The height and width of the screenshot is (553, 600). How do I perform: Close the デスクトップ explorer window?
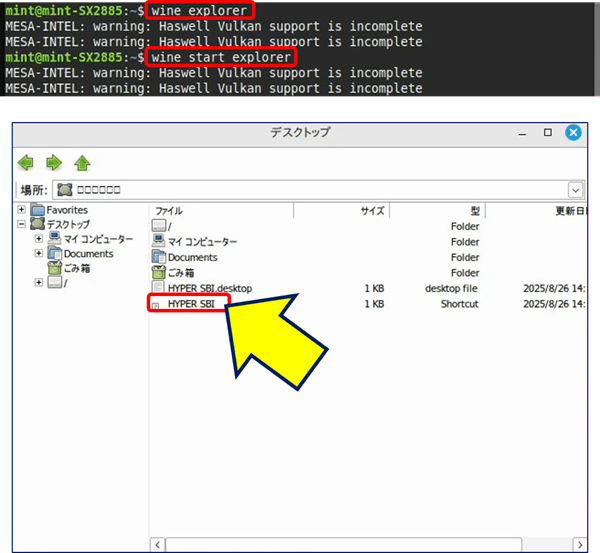click(x=573, y=132)
